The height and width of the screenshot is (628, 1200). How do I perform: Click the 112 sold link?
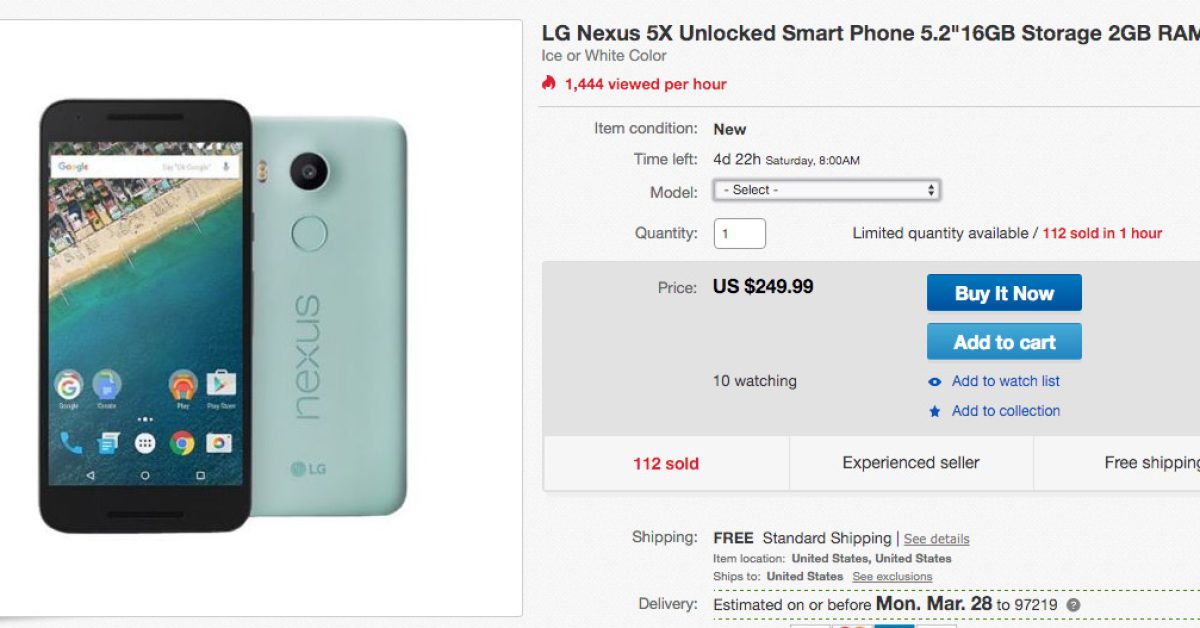pyautogui.click(x=666, y=463)
